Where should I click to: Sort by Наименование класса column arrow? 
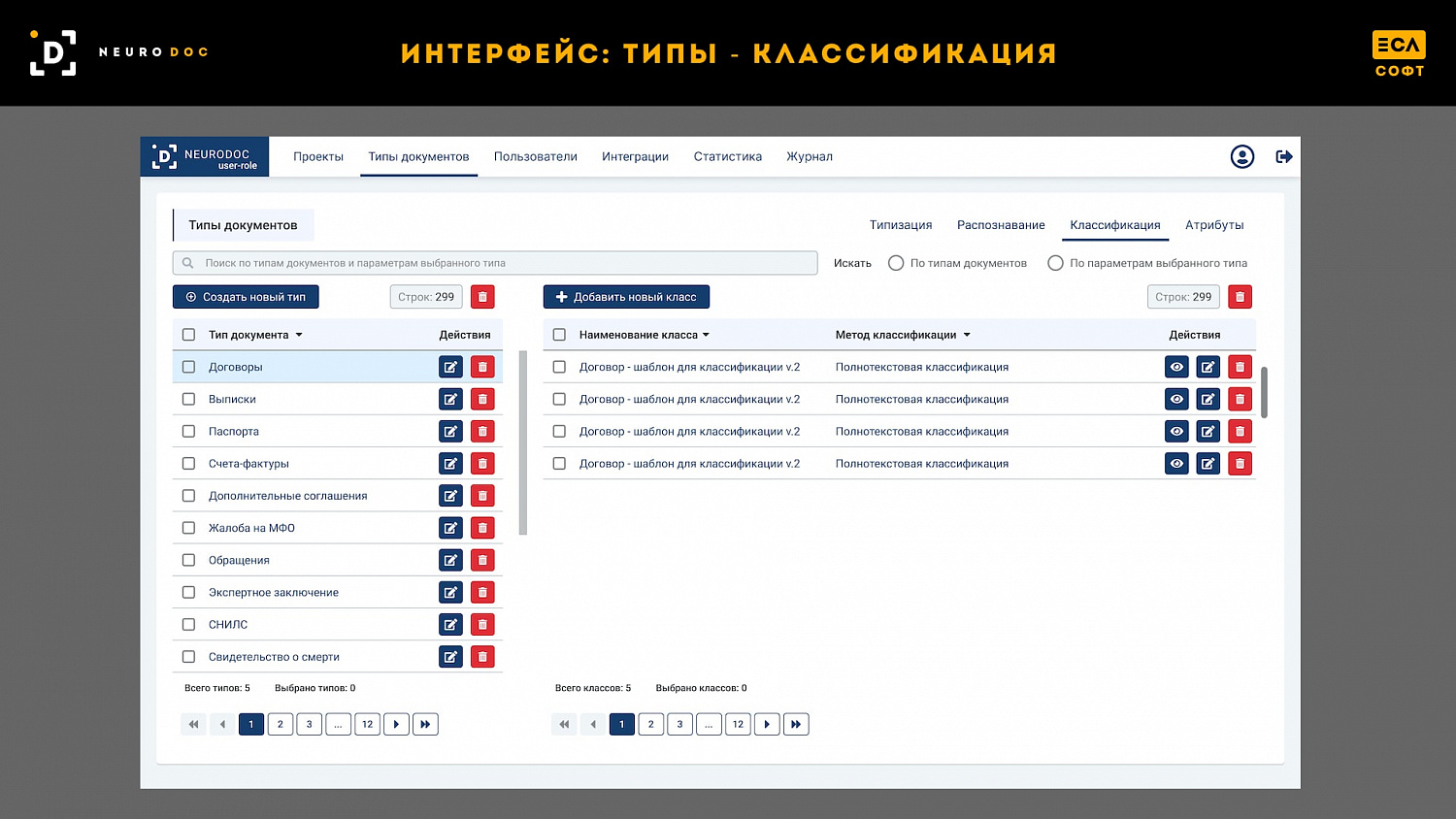706,335
